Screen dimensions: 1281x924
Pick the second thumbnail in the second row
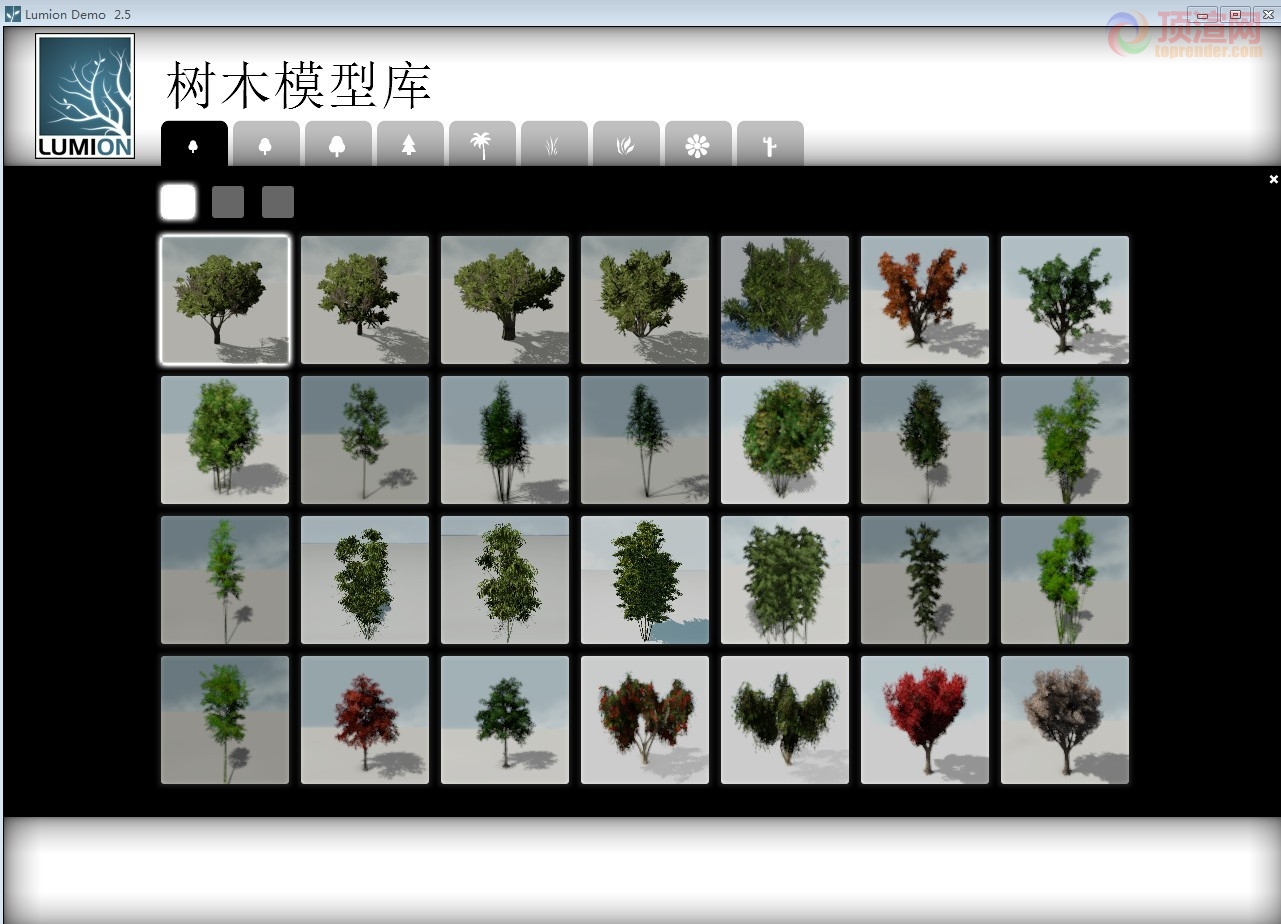click(365, 440)
